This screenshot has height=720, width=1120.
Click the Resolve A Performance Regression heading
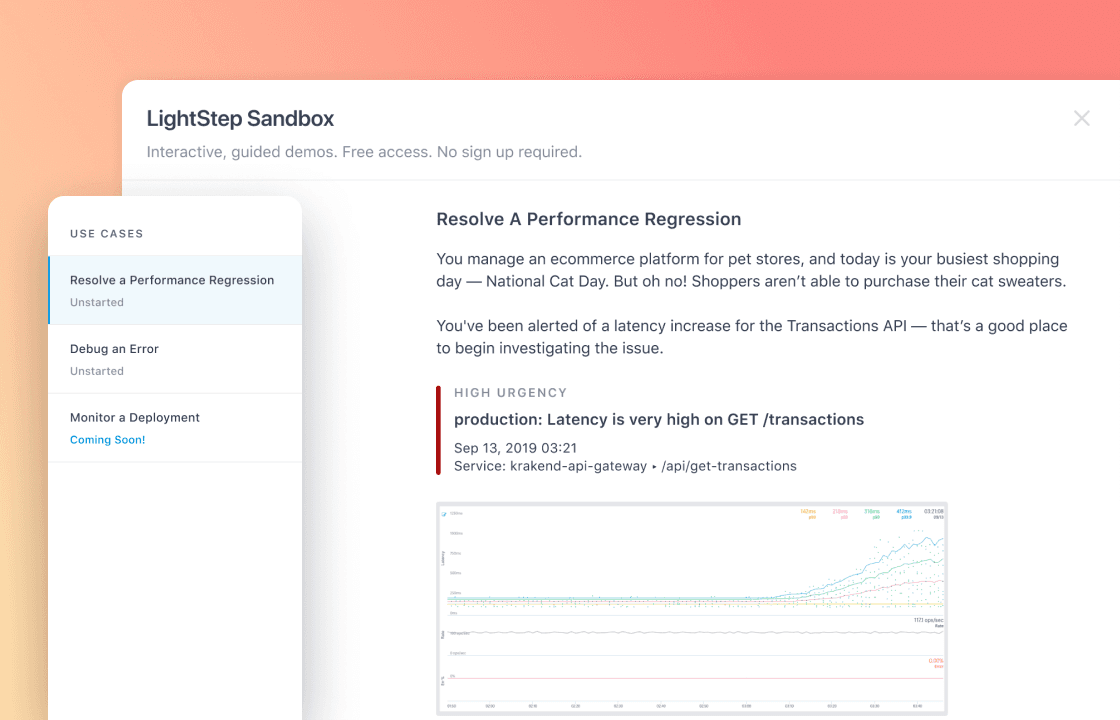[589, 219]
